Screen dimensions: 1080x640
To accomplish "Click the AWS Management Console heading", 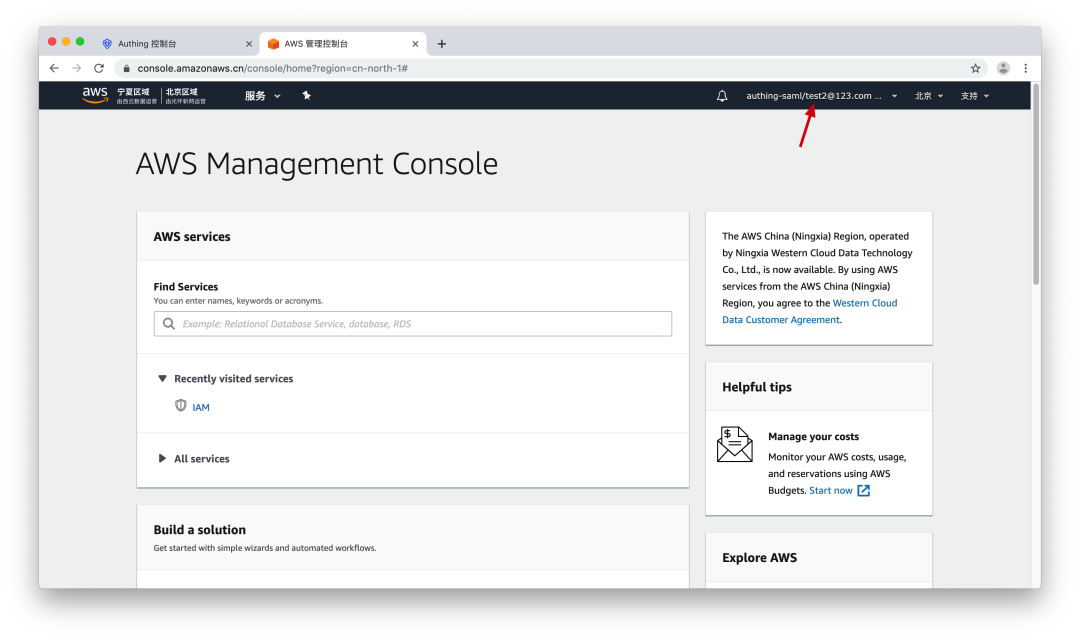I will pyautogui.click(x=317, y=164).
